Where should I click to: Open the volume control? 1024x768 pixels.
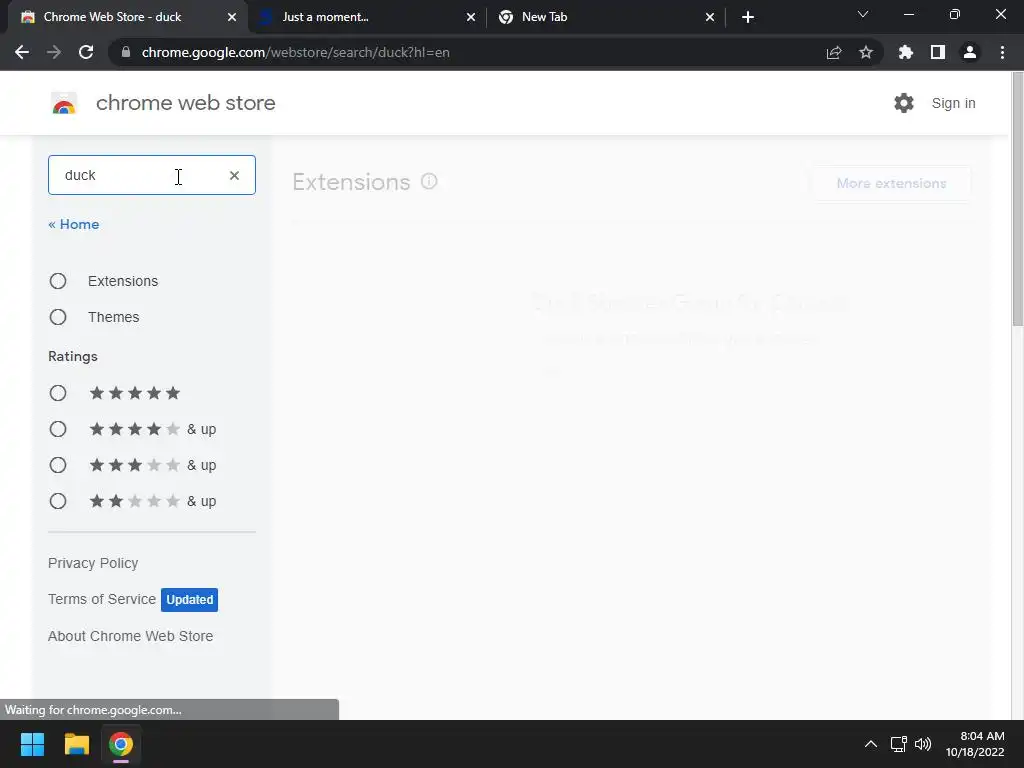[x=923, y=744]
